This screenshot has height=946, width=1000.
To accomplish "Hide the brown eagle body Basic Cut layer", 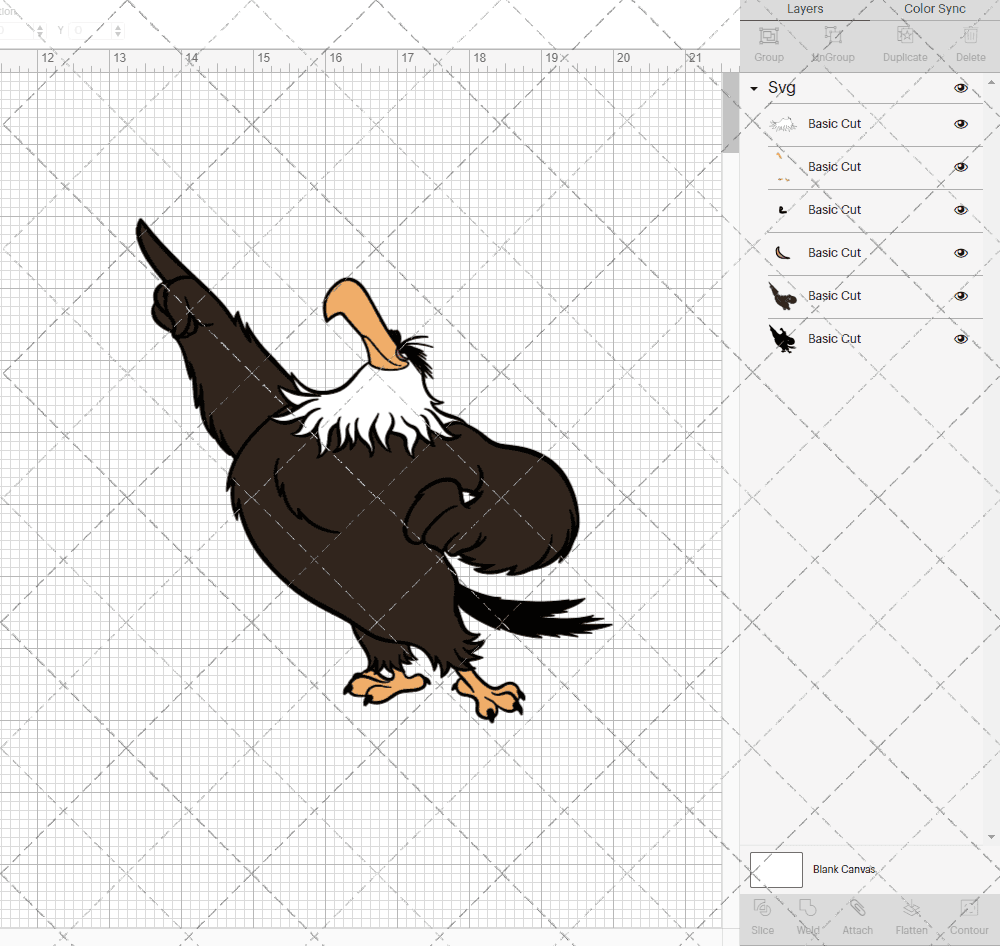I will tap(960, 296).
